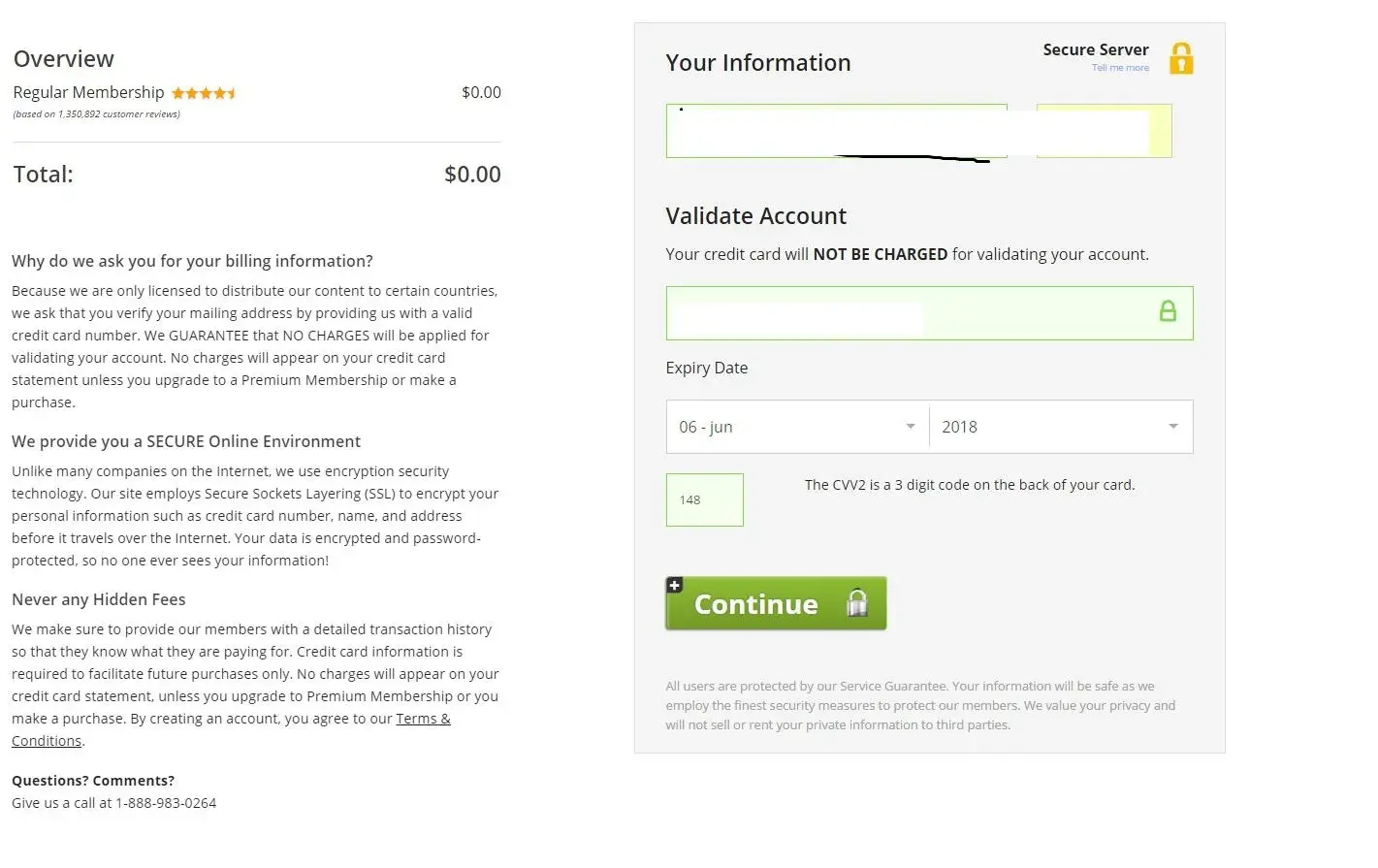Click the "Regular Membership" item name
Viewport: 1378px width, 868px height.
coord(88,92)
